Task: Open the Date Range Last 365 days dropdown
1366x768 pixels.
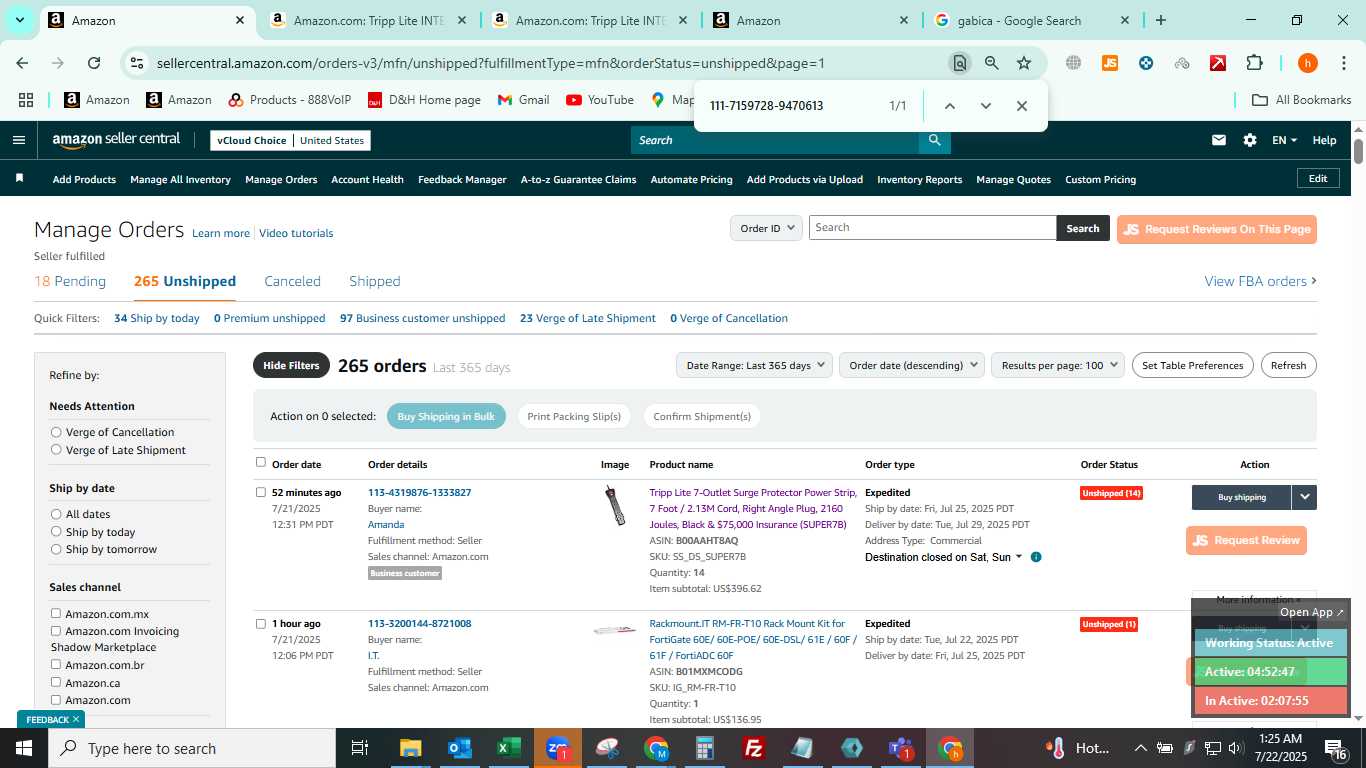Action: [754, 365]
